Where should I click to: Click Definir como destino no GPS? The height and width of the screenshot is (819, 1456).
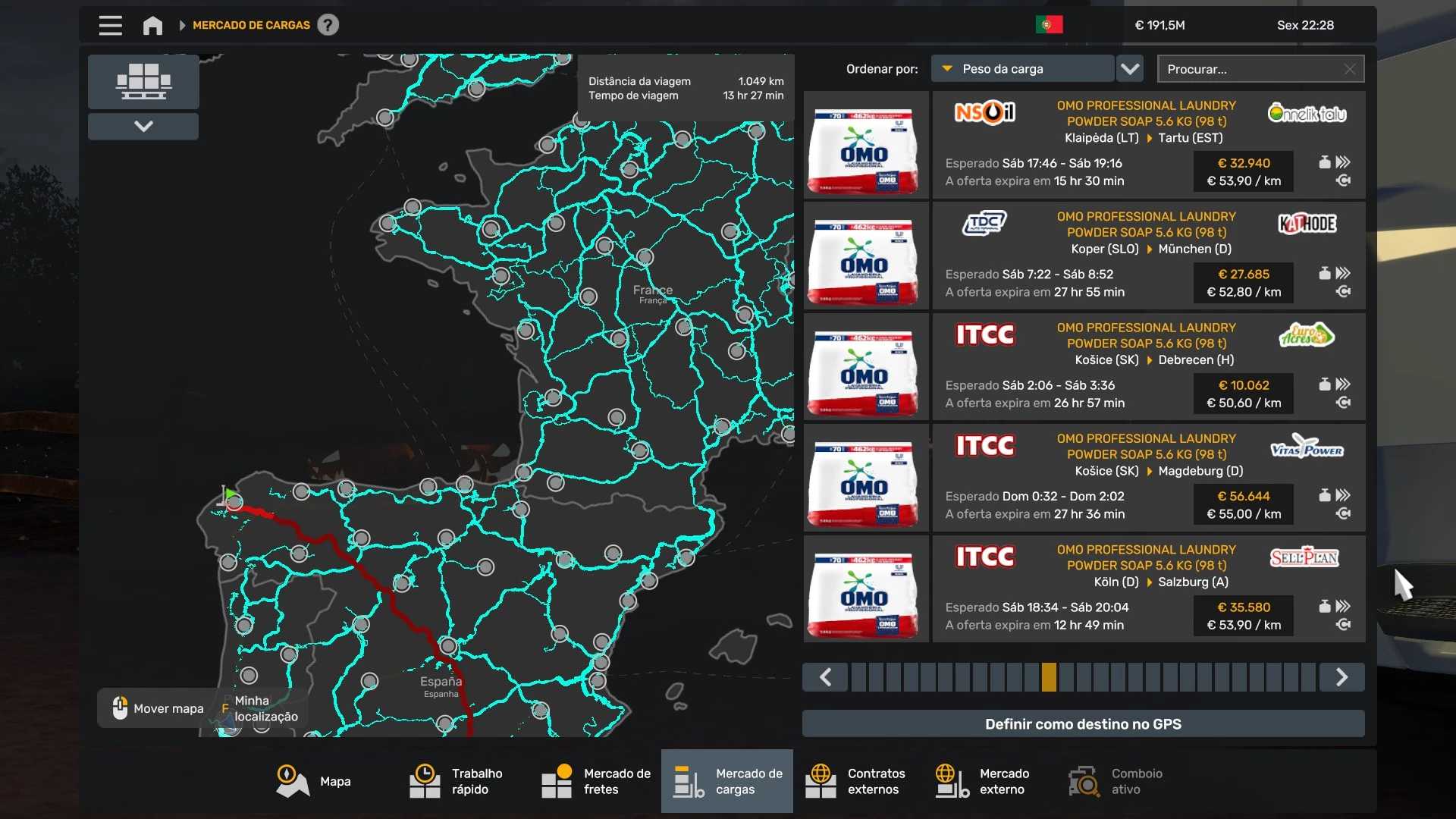(1083, 724)
